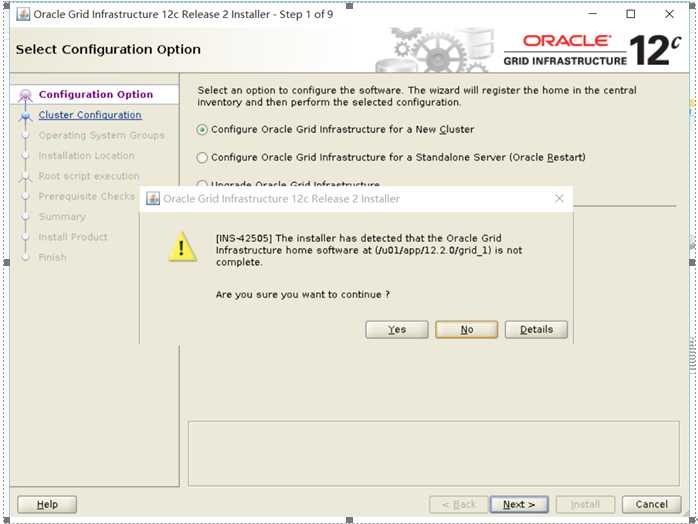Click the Finish step in the sidebar
The image size is (698, 524).
[53, 257]
